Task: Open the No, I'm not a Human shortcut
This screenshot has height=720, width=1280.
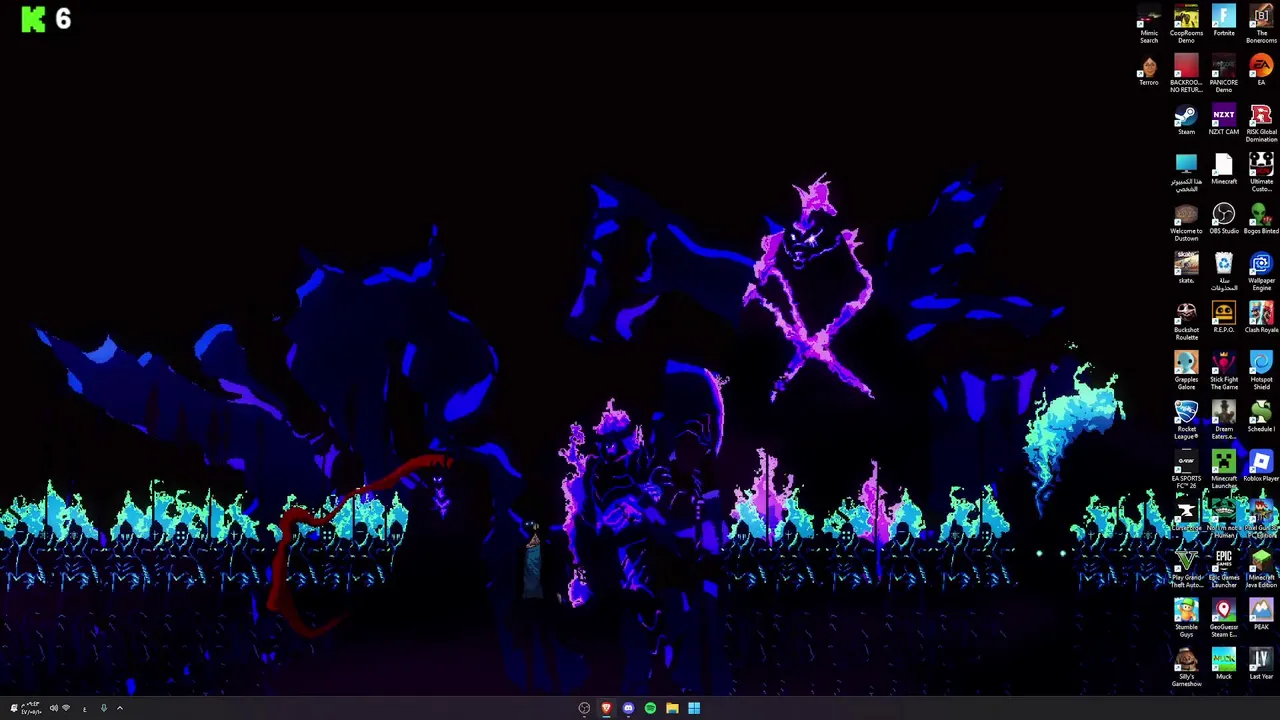Action: point(1224,519)
